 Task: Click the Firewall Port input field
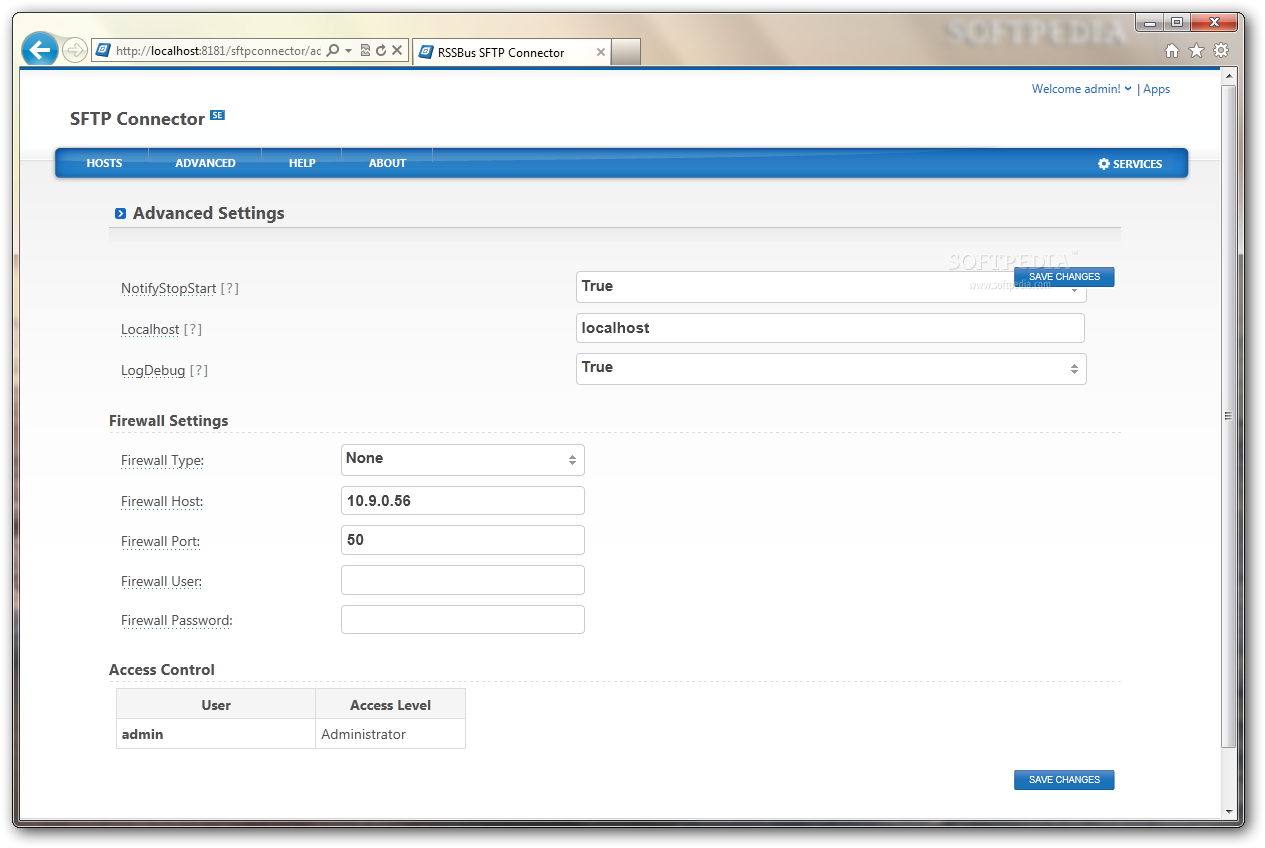pos(463,540)
